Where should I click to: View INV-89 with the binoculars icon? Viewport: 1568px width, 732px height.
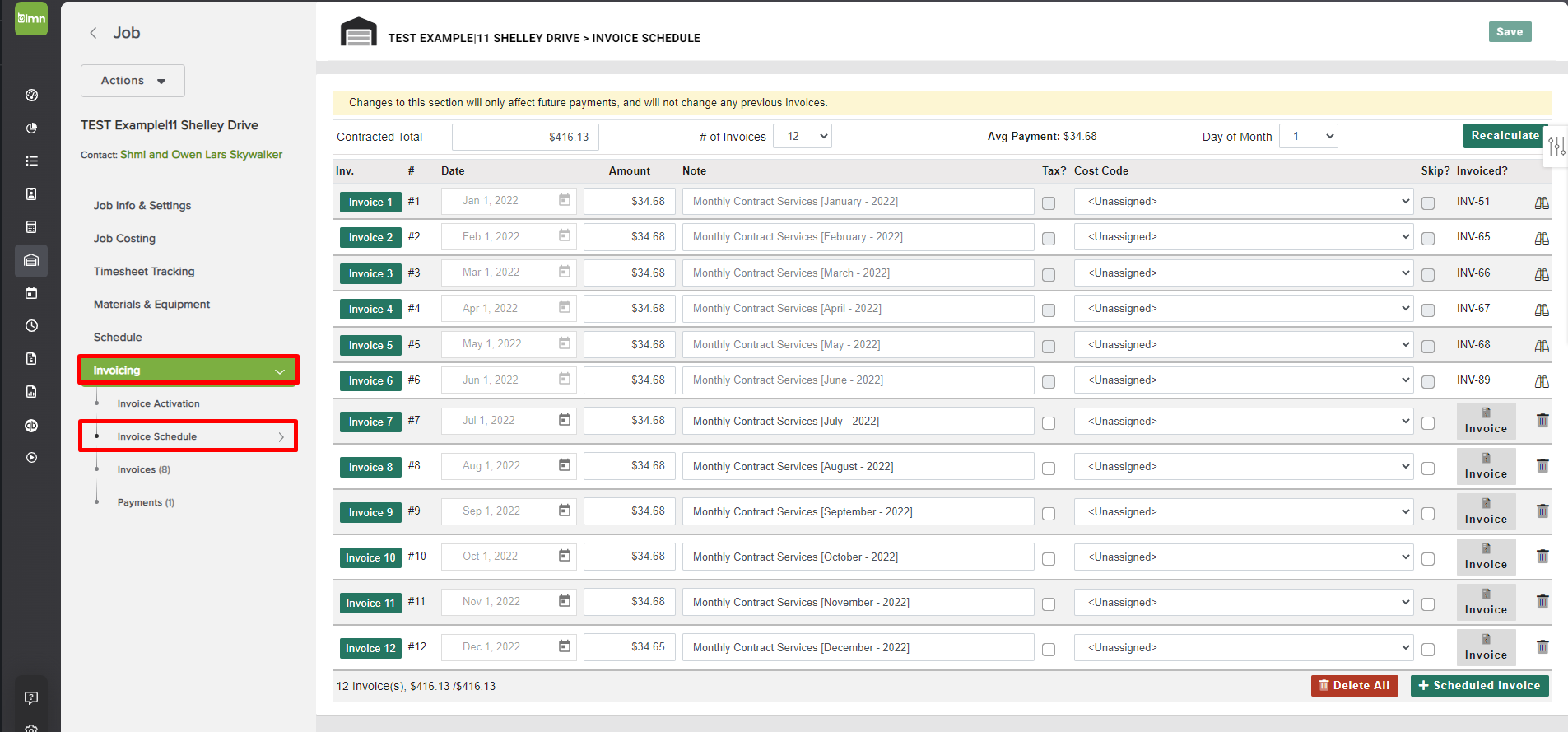tap(1542, 381)
